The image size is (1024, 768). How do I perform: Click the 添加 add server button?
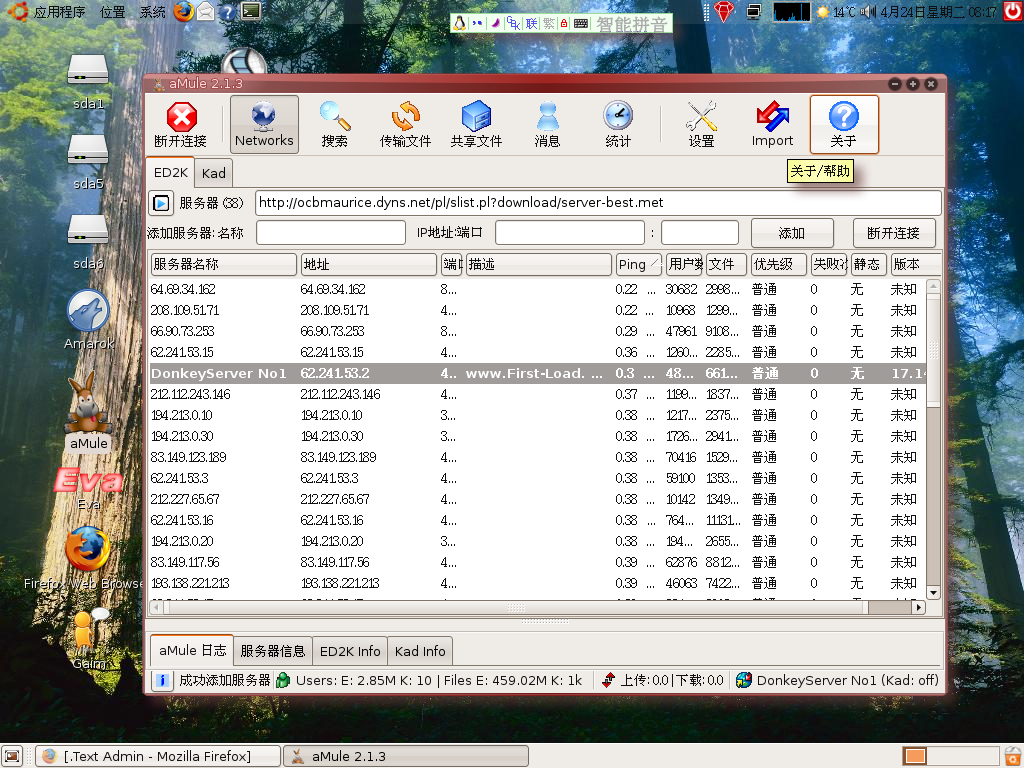792,233
